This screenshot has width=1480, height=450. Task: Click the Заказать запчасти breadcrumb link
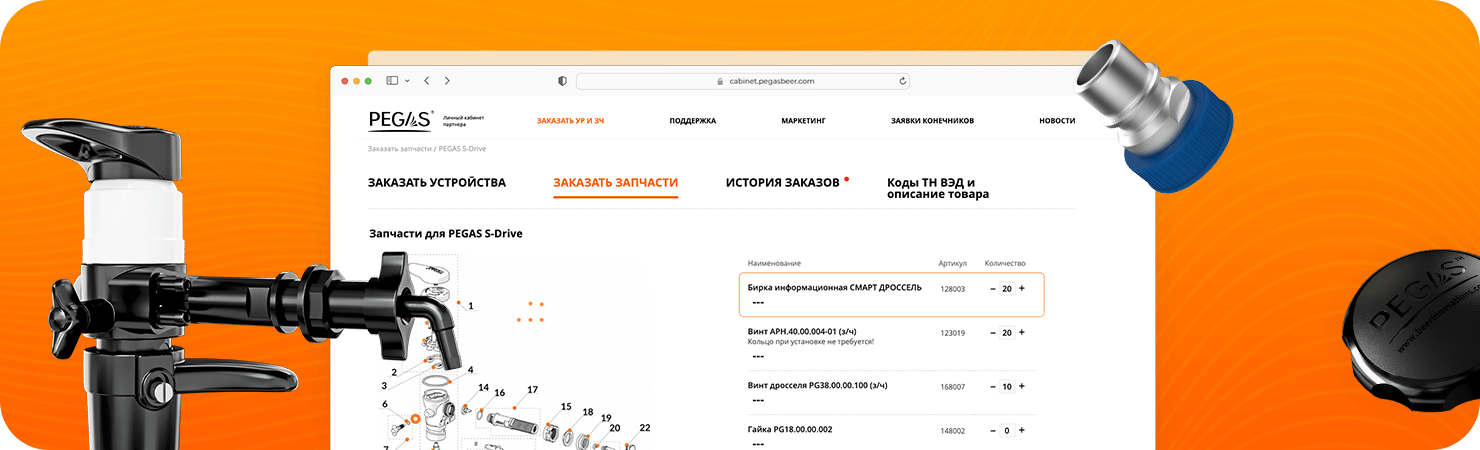[x=399, y=149]
